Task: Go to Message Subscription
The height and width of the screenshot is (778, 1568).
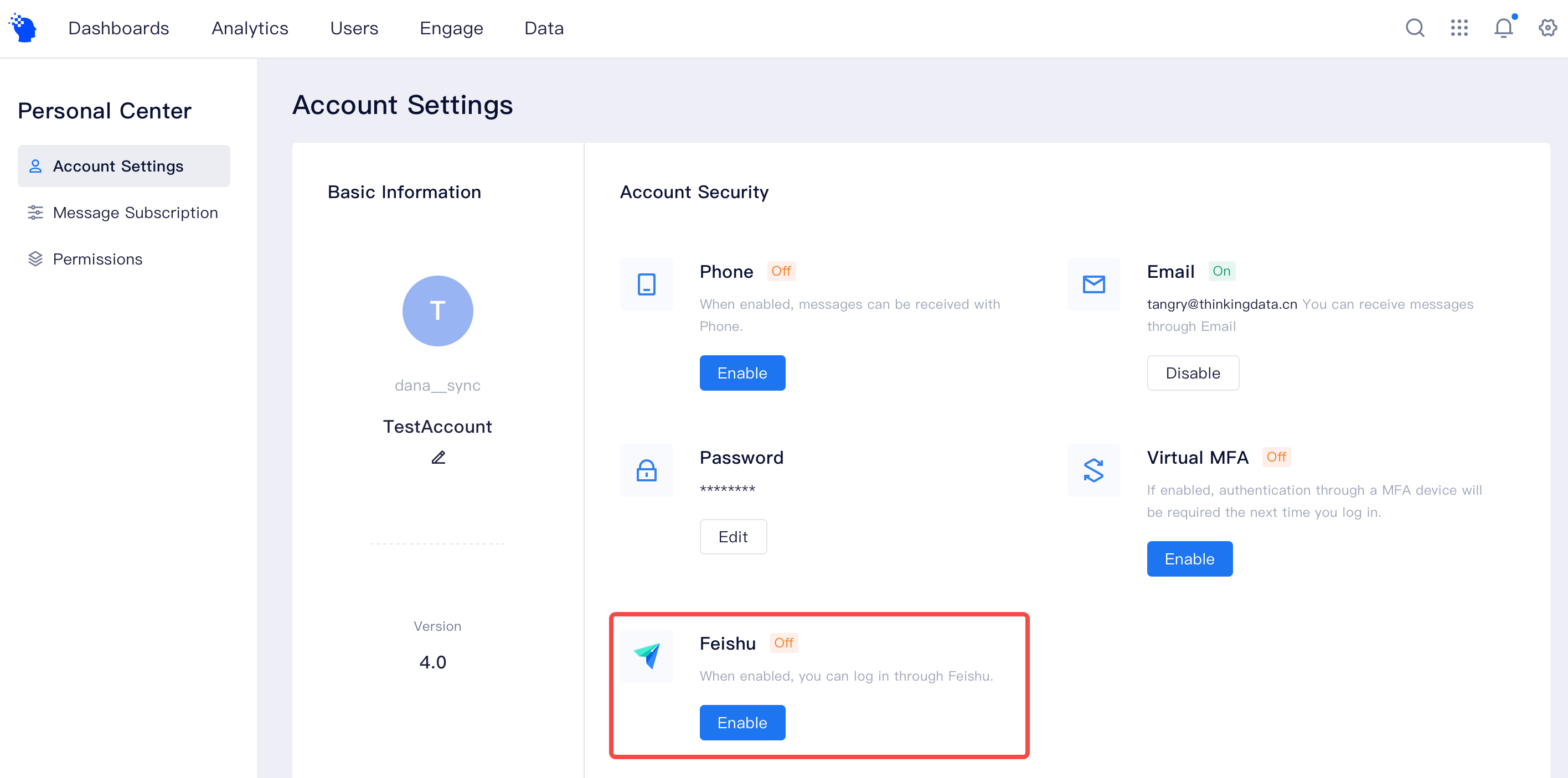Action: click(135, 213)
